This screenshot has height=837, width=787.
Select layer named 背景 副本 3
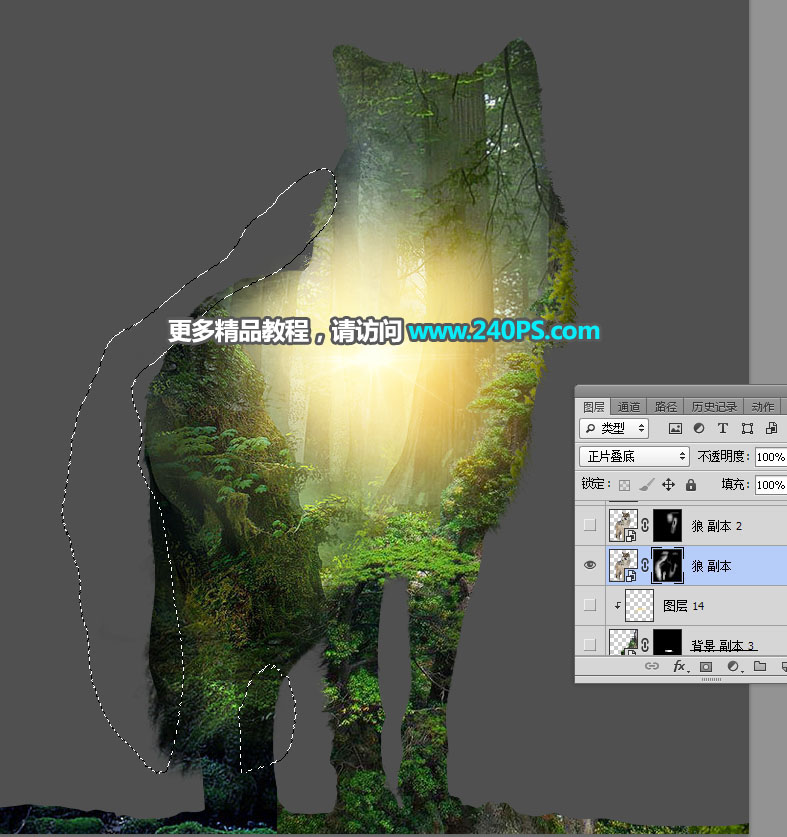pos(724,645)
